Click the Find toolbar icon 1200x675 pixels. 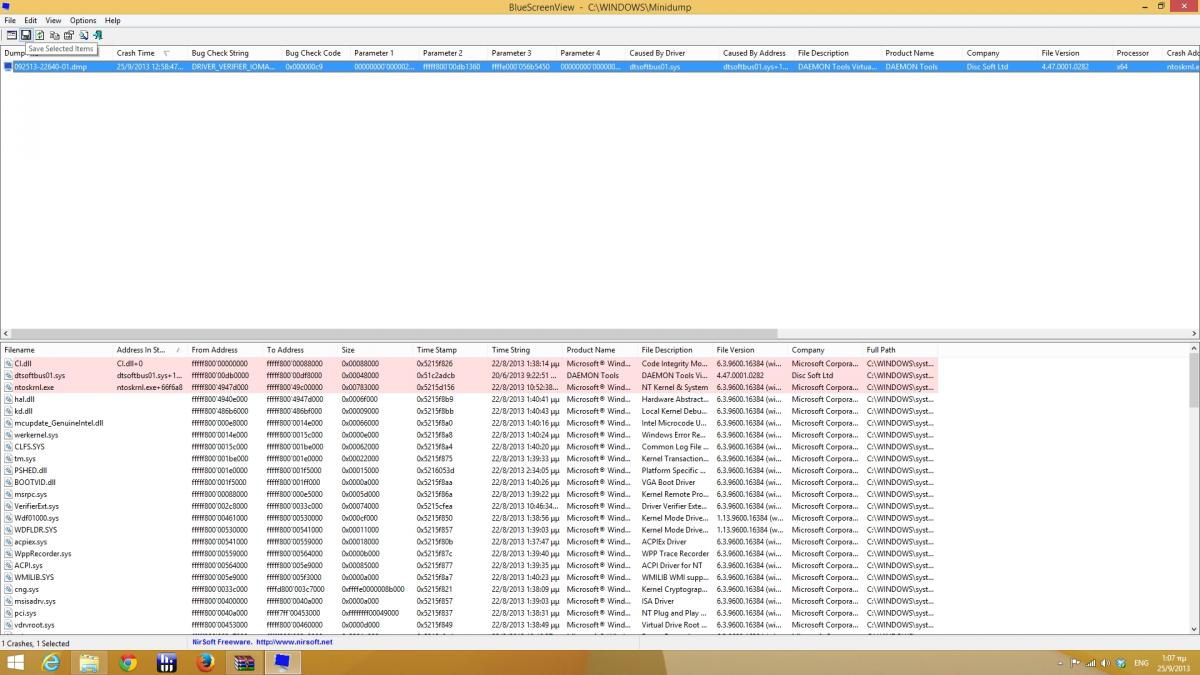coord(84,35)
